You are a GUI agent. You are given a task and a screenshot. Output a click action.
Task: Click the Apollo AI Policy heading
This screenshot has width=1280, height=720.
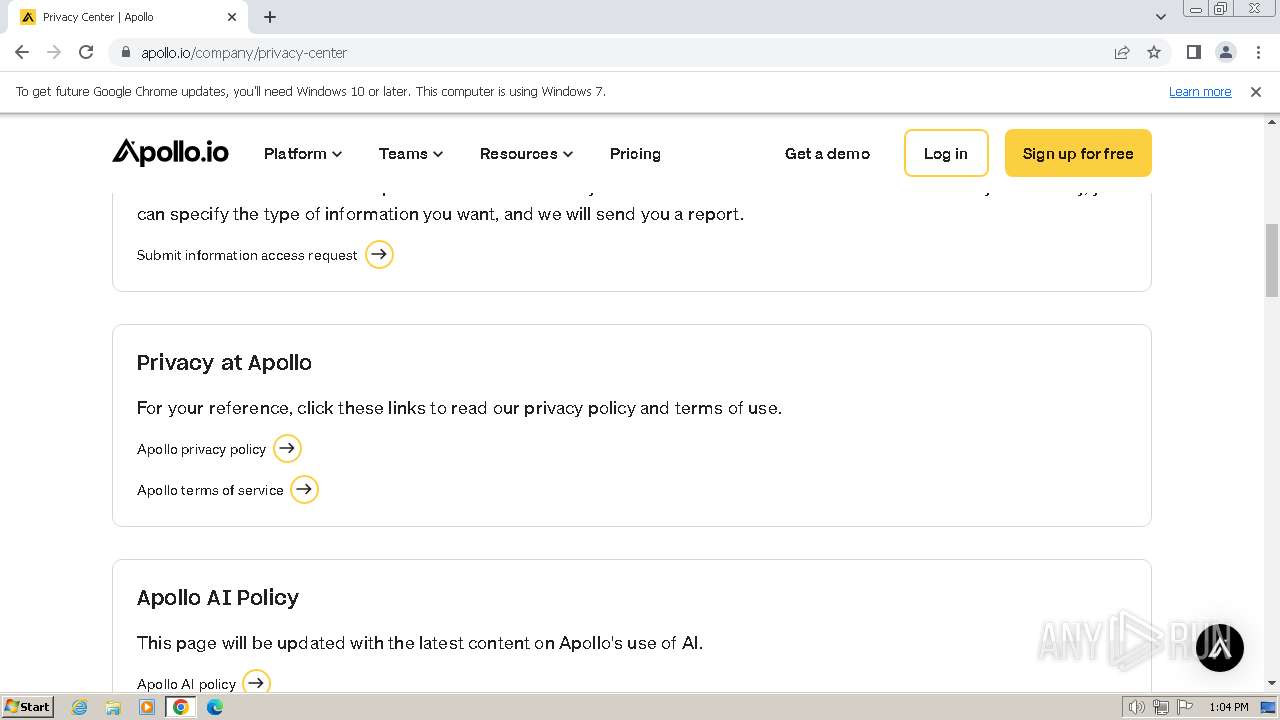coord(218,598)
